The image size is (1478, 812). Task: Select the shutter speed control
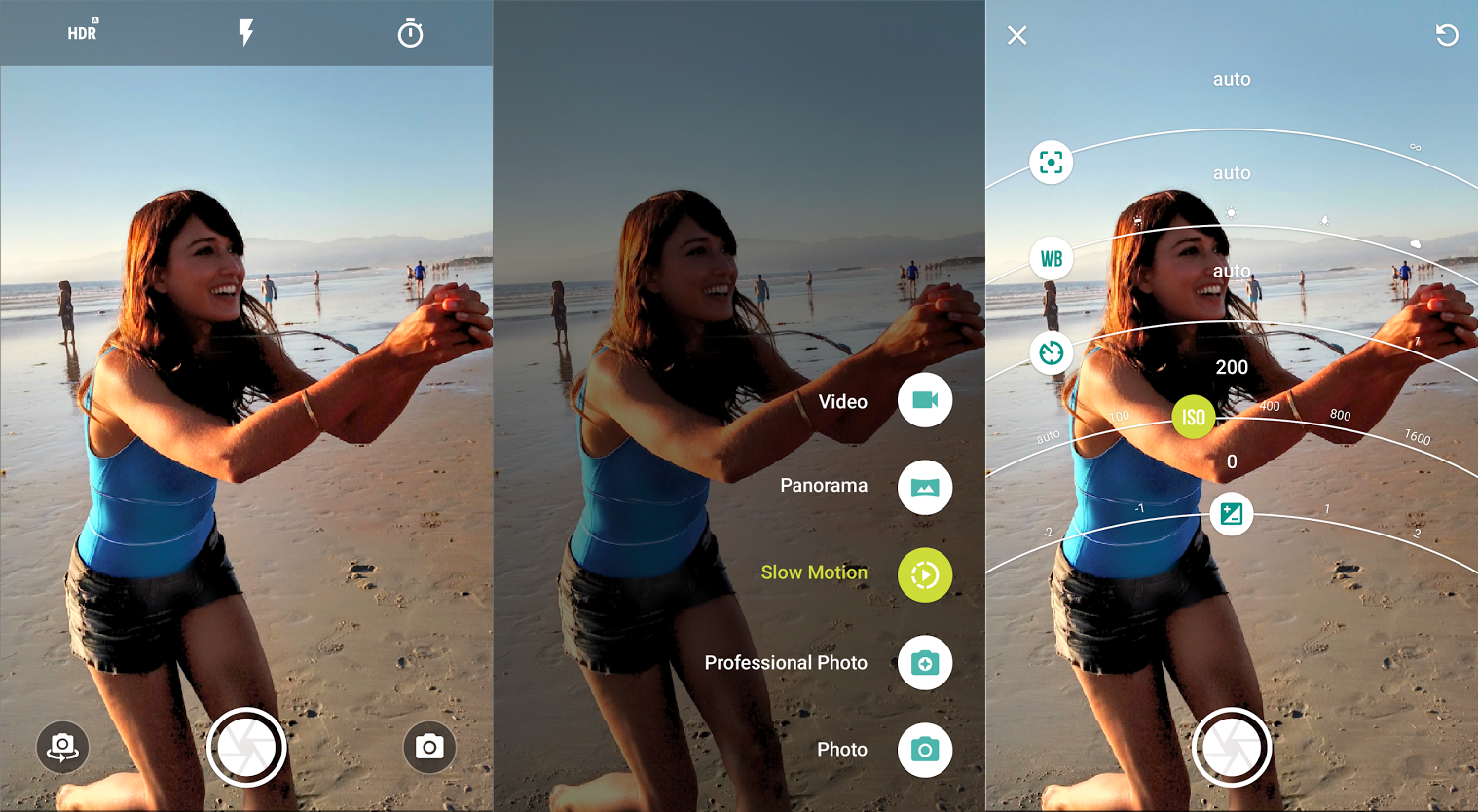[1051, 352]
